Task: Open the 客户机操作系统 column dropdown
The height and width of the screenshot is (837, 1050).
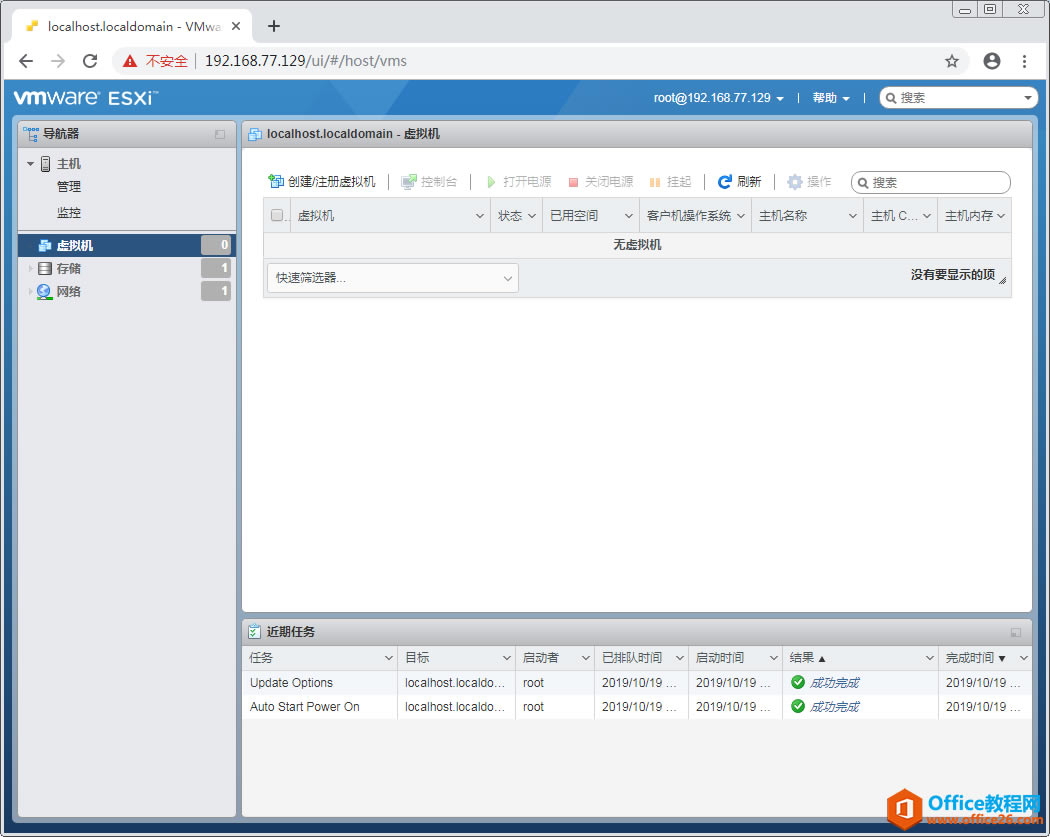Action: 741,216
